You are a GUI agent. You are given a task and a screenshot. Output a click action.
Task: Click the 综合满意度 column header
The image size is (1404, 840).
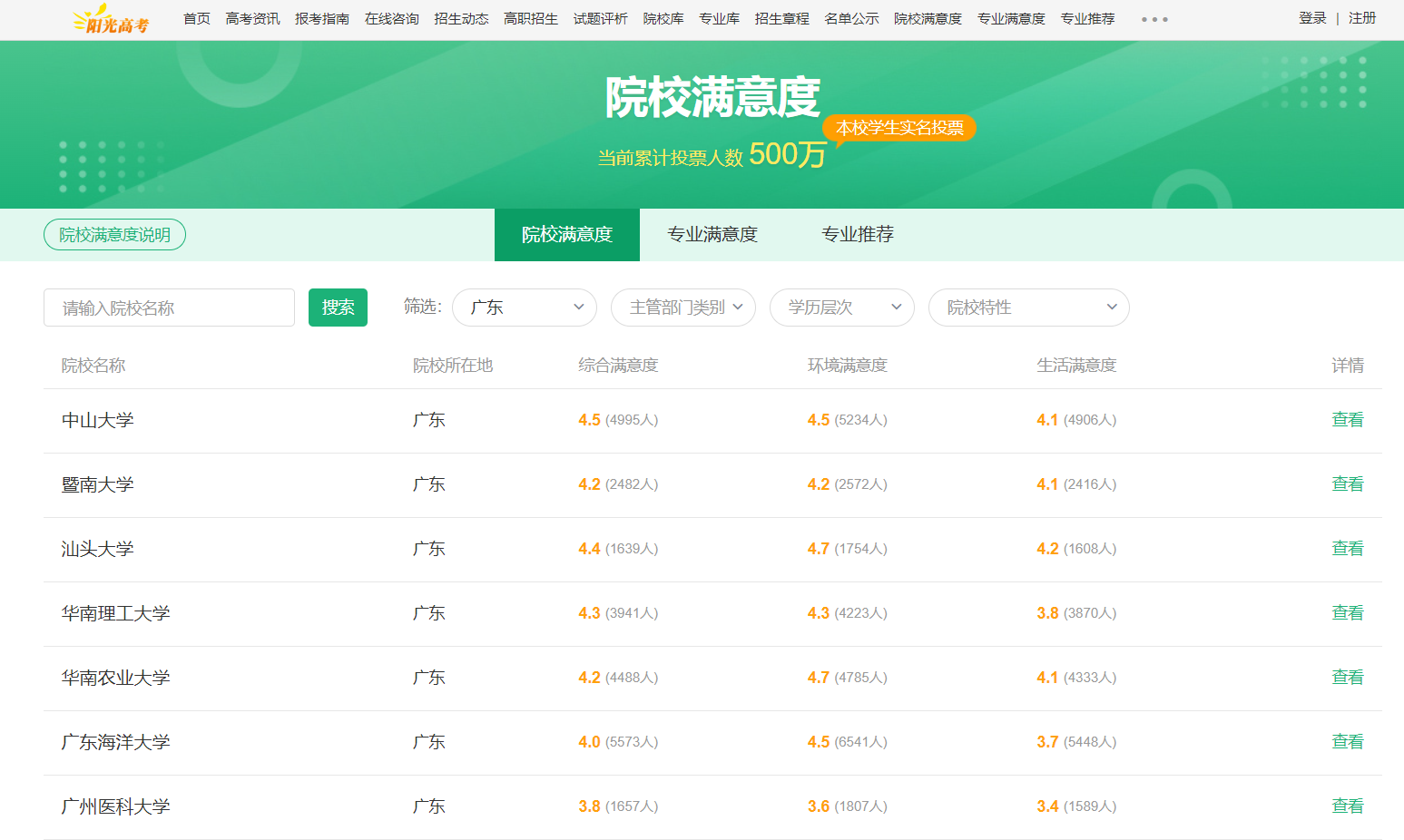[x=618, y=366]
